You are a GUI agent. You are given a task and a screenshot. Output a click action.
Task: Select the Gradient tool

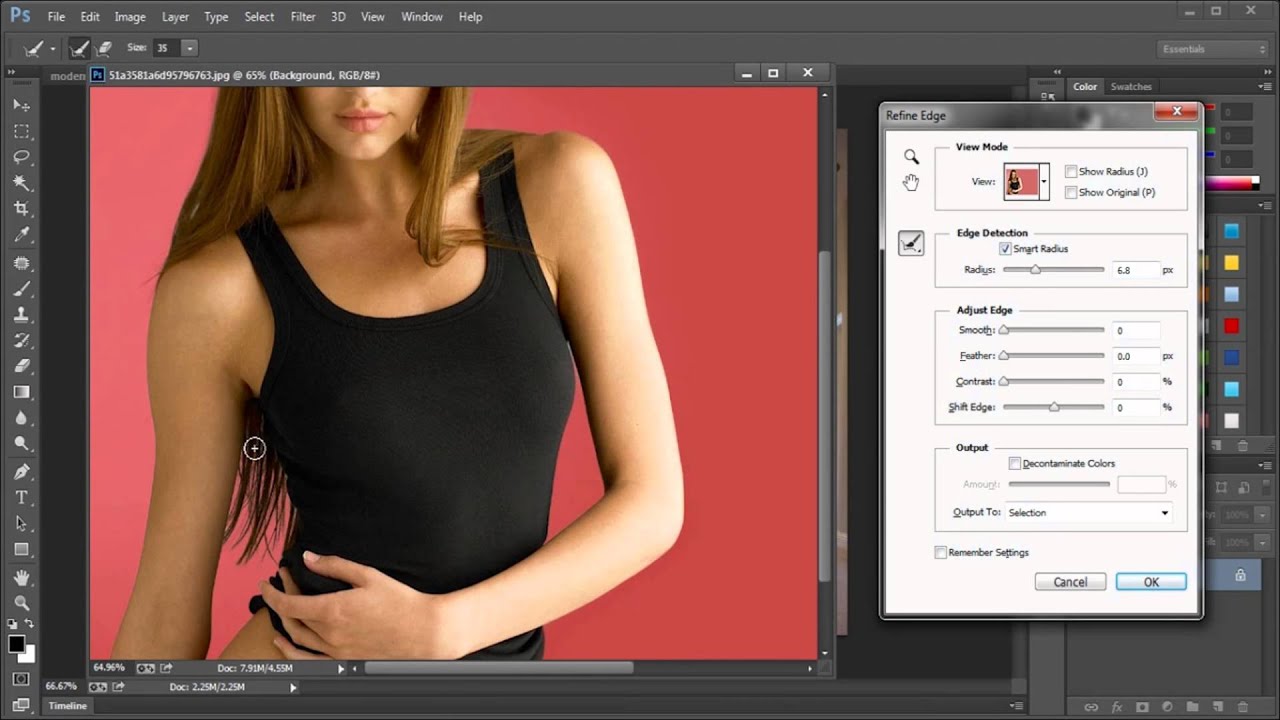[x=21, y=393]
